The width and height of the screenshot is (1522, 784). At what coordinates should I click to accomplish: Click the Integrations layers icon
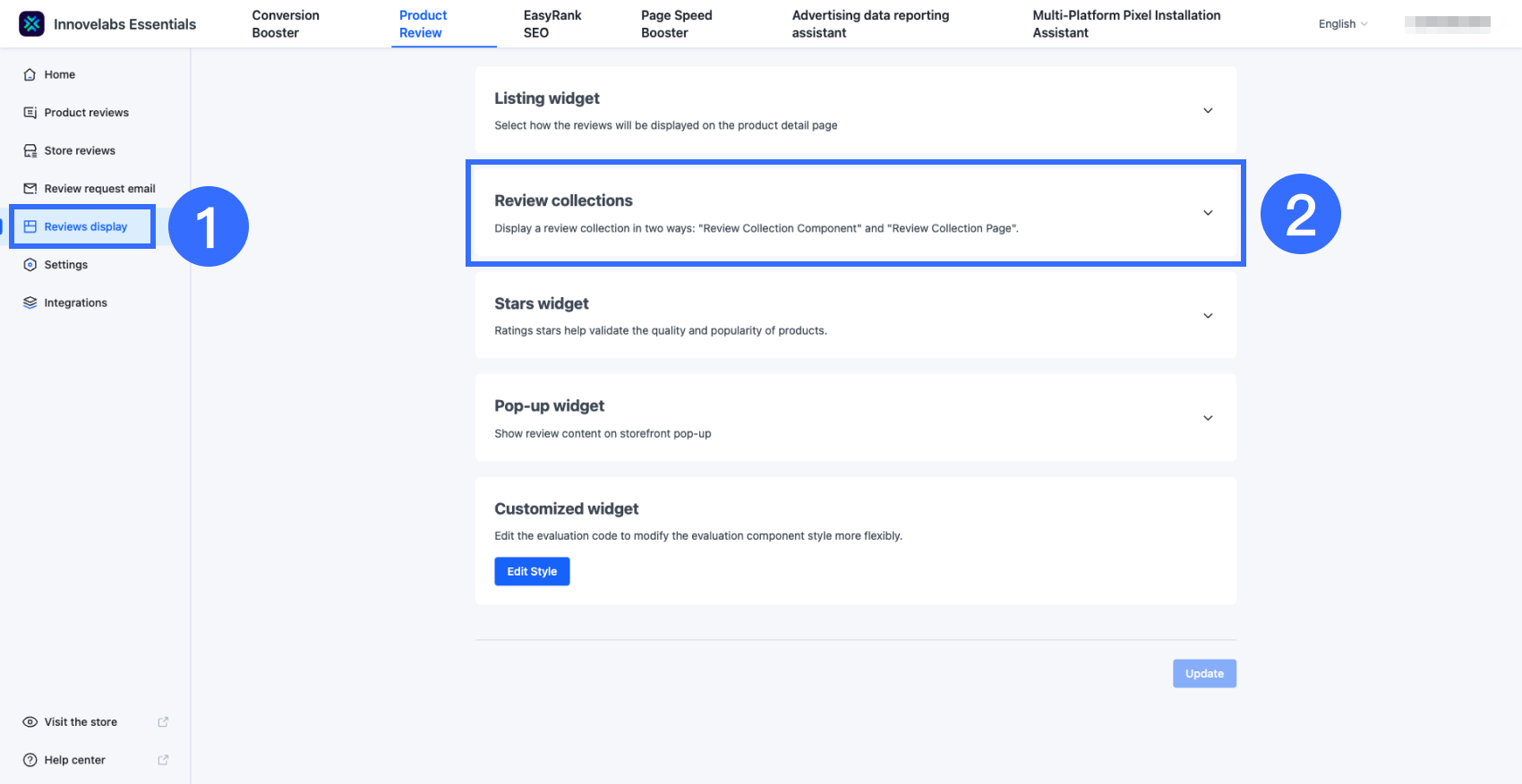pos(30,303)
